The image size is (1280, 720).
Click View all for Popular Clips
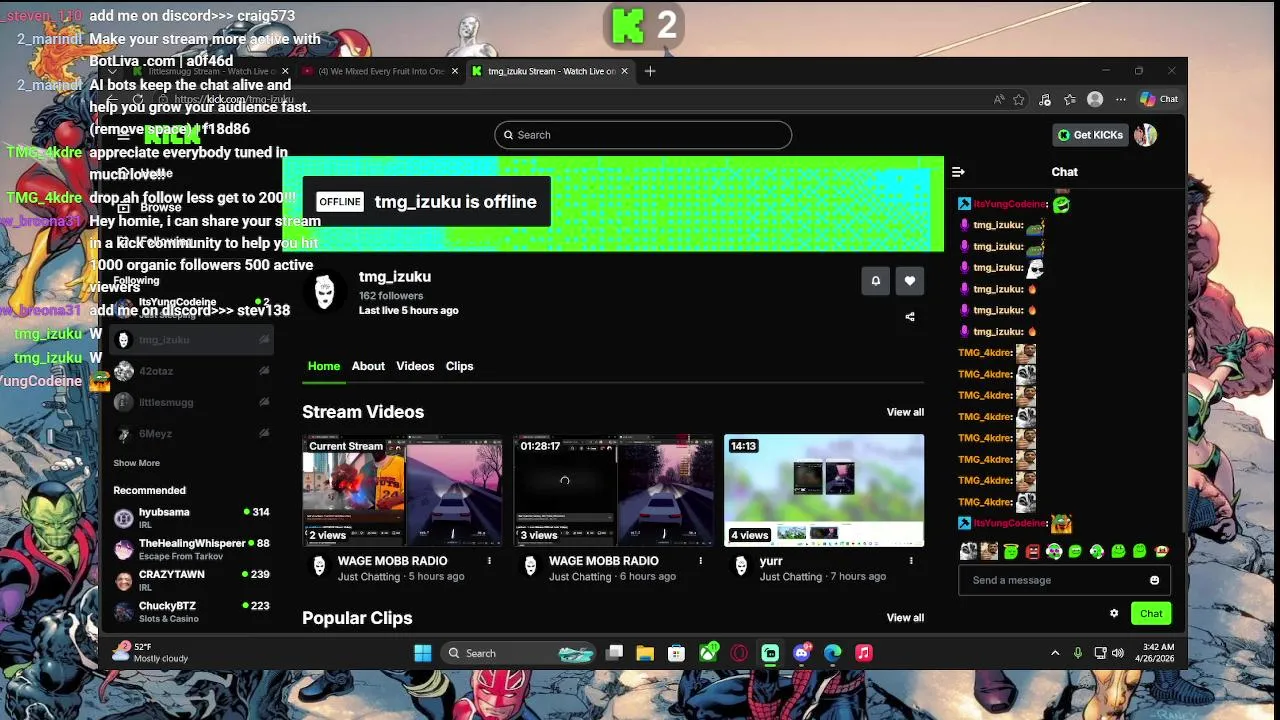tap(905, 618)
